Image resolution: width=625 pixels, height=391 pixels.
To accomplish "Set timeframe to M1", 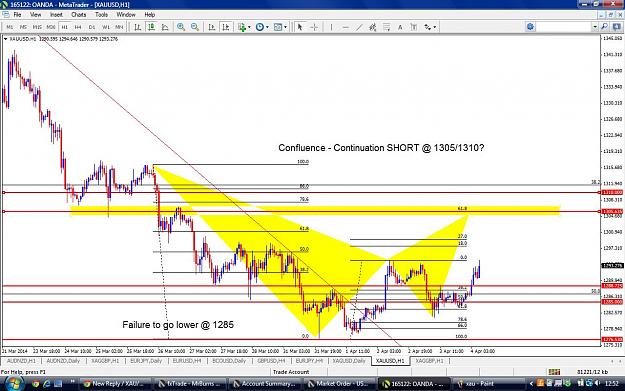I will pyautogui.click(x=10, y=27).
